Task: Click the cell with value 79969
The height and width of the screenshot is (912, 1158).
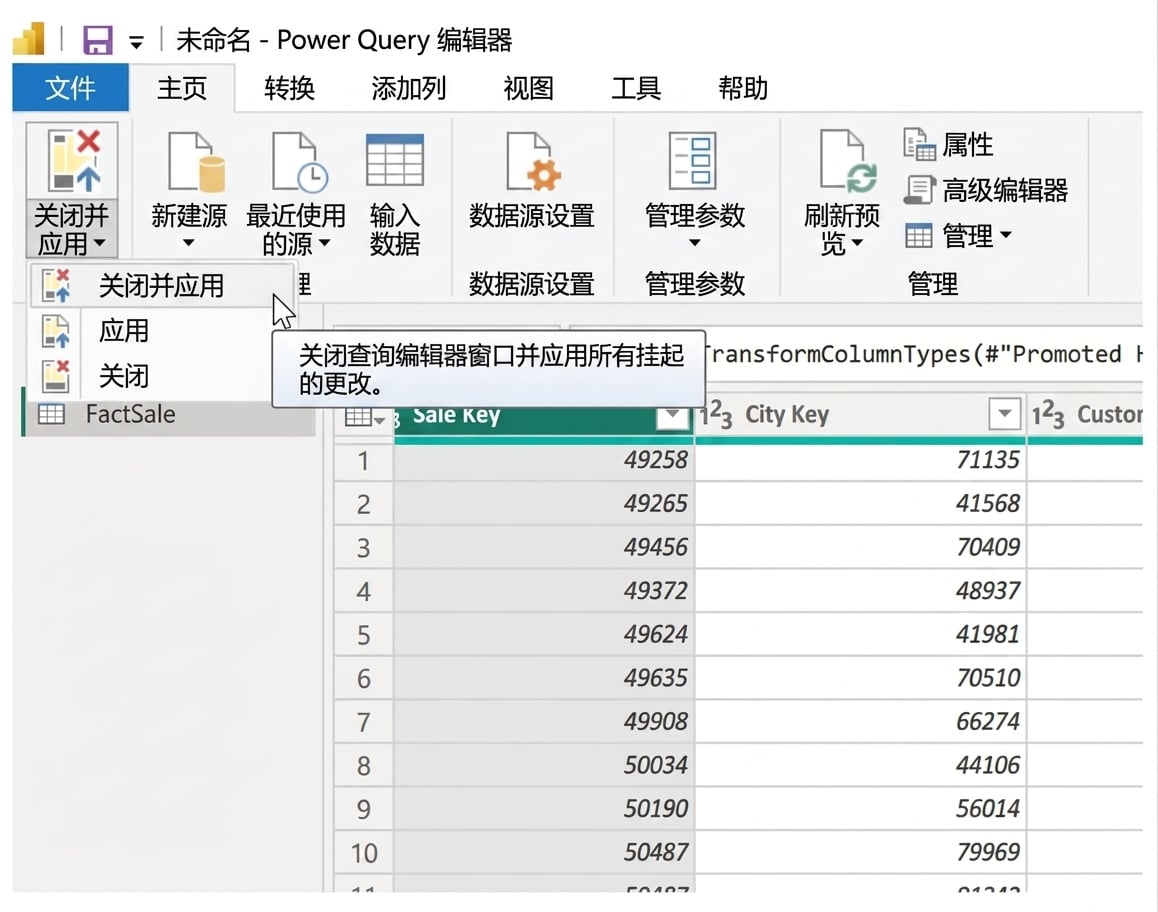Action: (860, 852)
